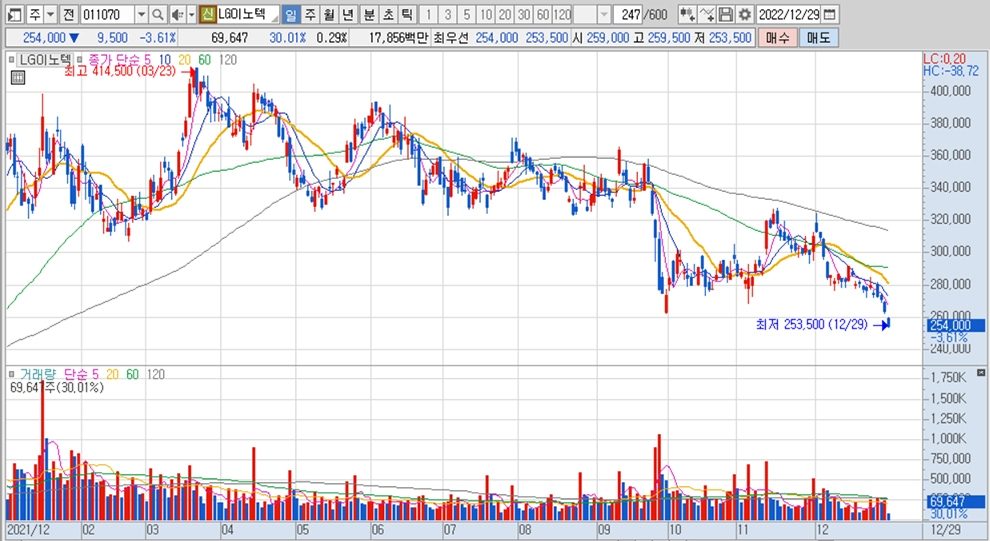Click the stock search magnifier icon
Image resolution: width=990 pixels, height=541 pixels.
click(x=158, y=15)
